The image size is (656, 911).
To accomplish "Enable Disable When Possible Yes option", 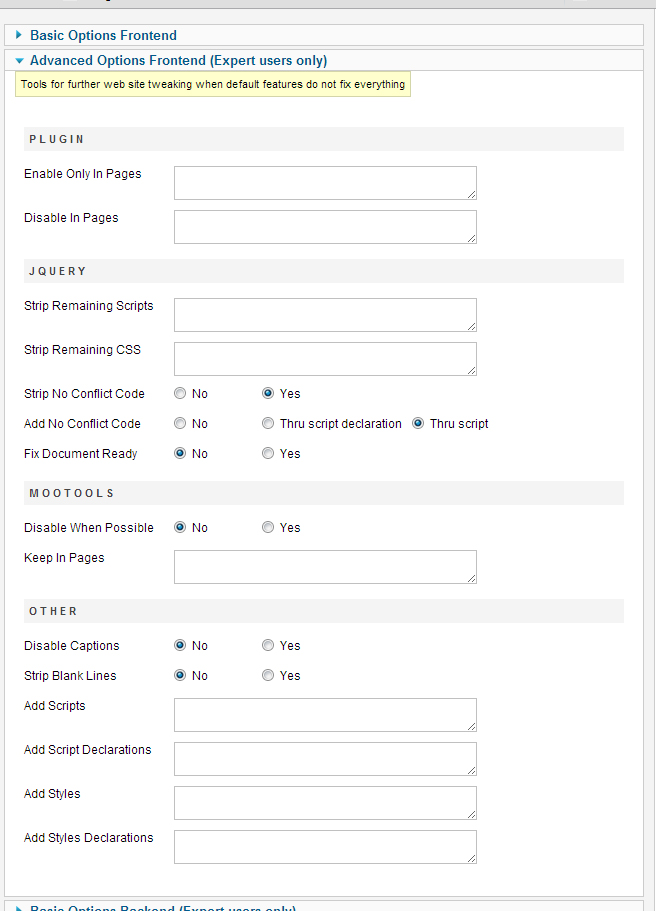I will click(x=268, y=528).
